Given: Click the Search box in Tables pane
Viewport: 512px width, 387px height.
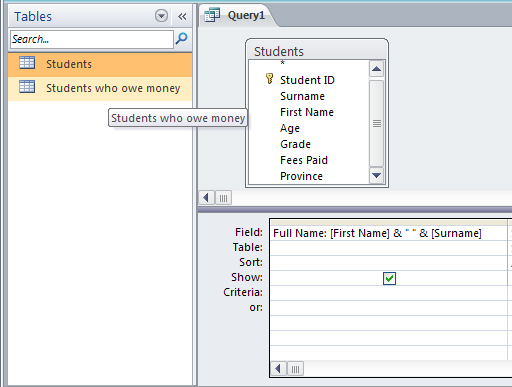Looking at the screenshot, I should pyautogui.click(x=92, y=39).
